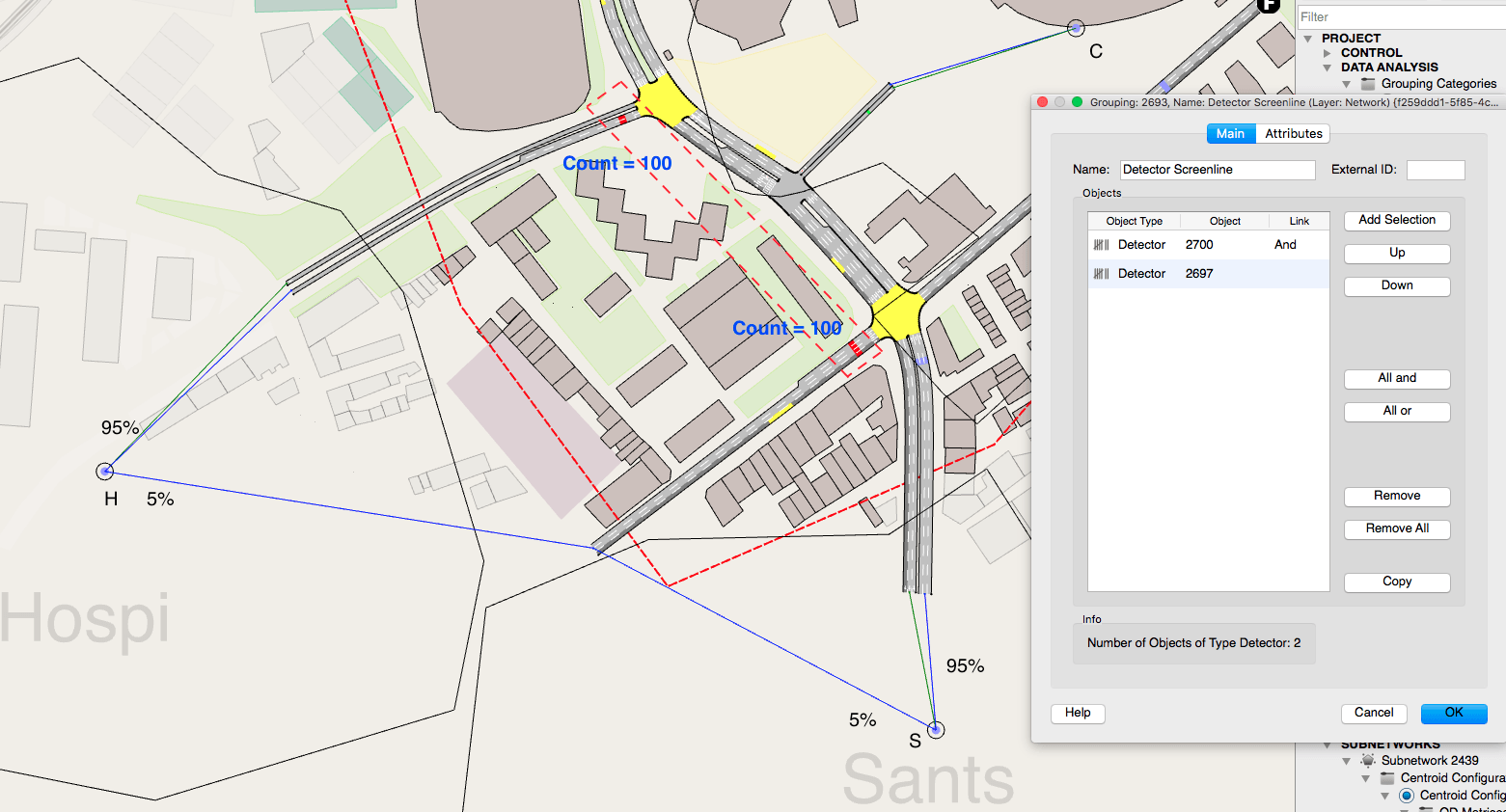Select the lower yellow intersection node
1506x812 pixels.
[x=898, y=314]
